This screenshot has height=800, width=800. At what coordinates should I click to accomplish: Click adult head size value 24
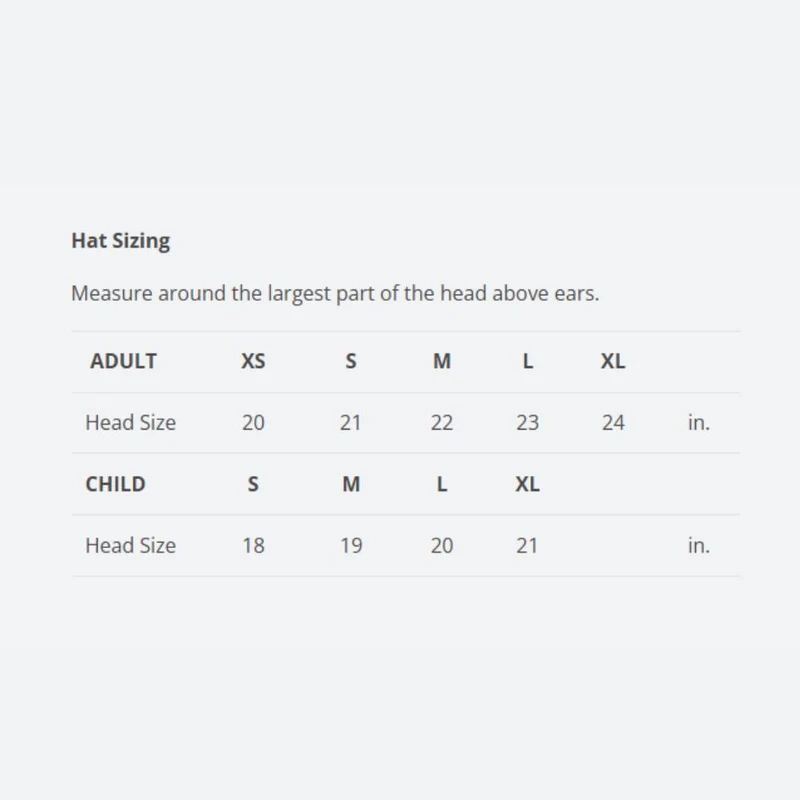coord(613,422)
